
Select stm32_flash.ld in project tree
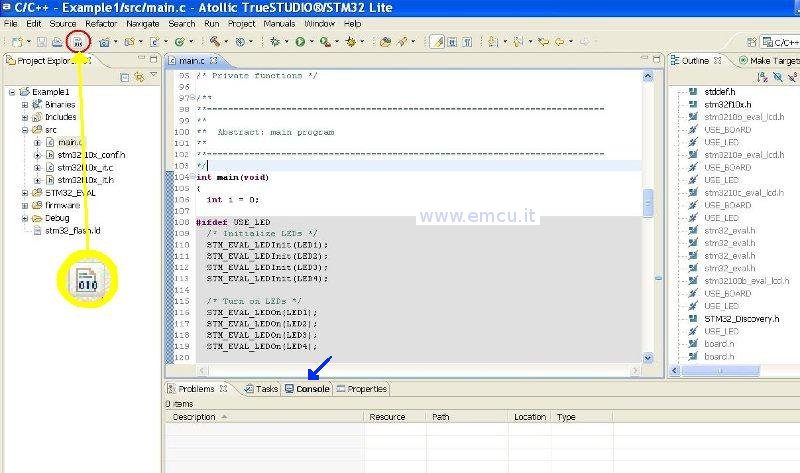click(72, 231)
